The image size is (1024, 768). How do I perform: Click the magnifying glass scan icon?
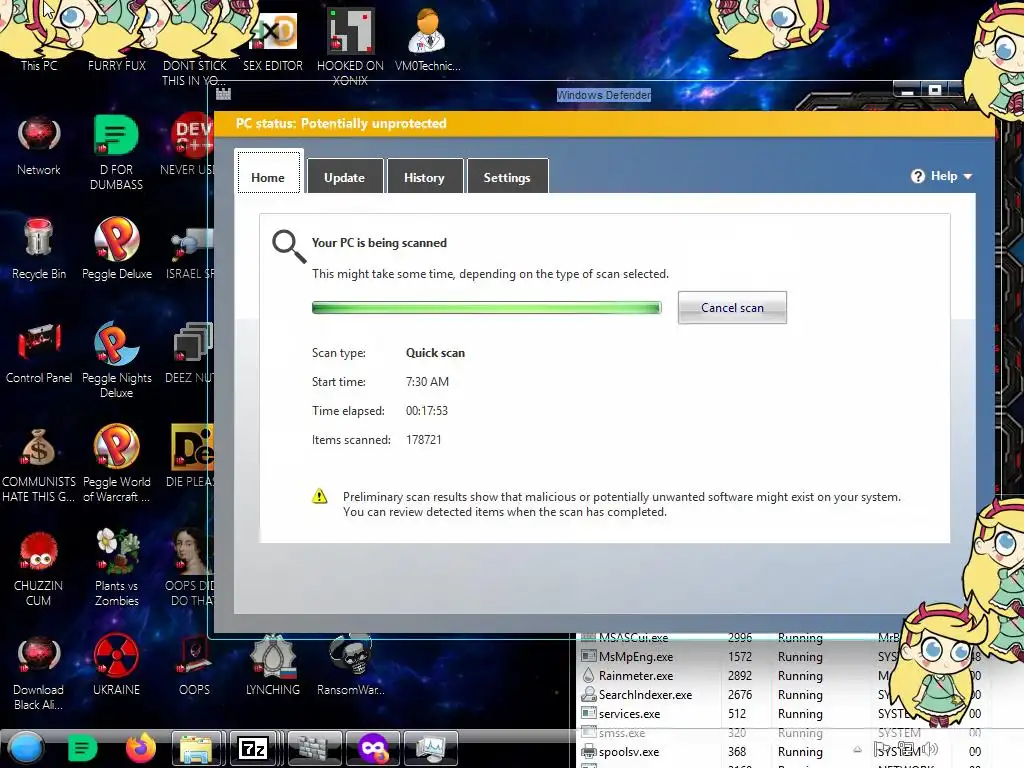point(289,246)
